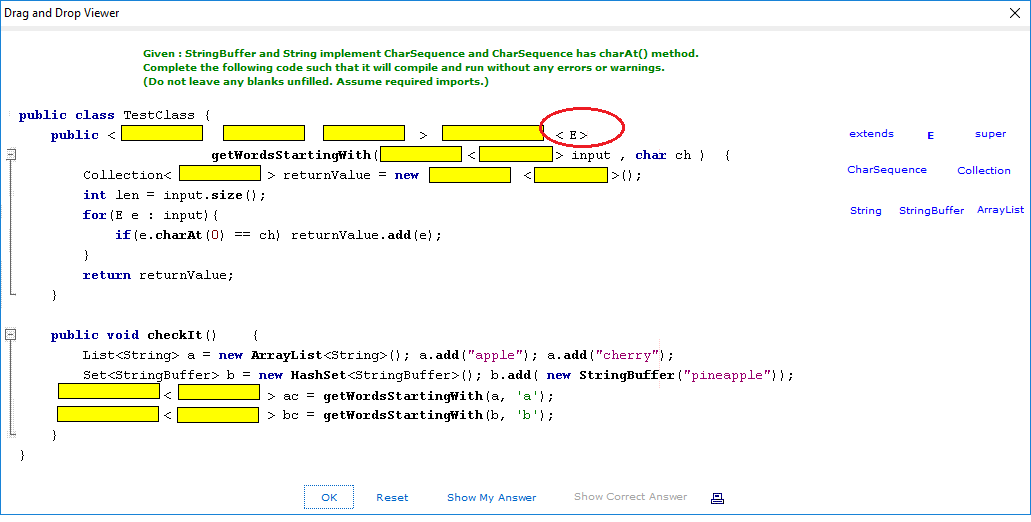
Task: Click the blank just before the circled '< E >'
Action: pos(492,133)
